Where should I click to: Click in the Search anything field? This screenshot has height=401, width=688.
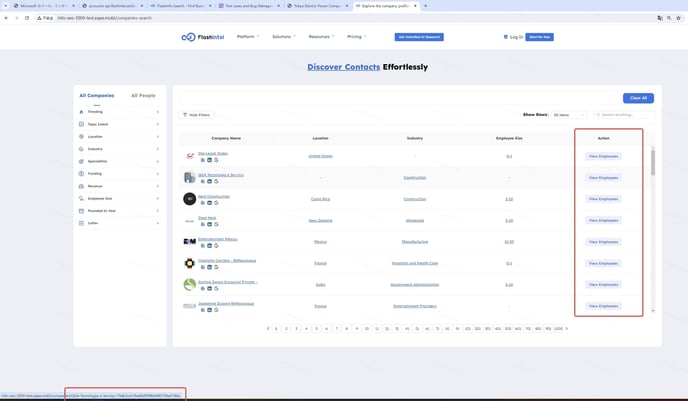coord(625,115)
